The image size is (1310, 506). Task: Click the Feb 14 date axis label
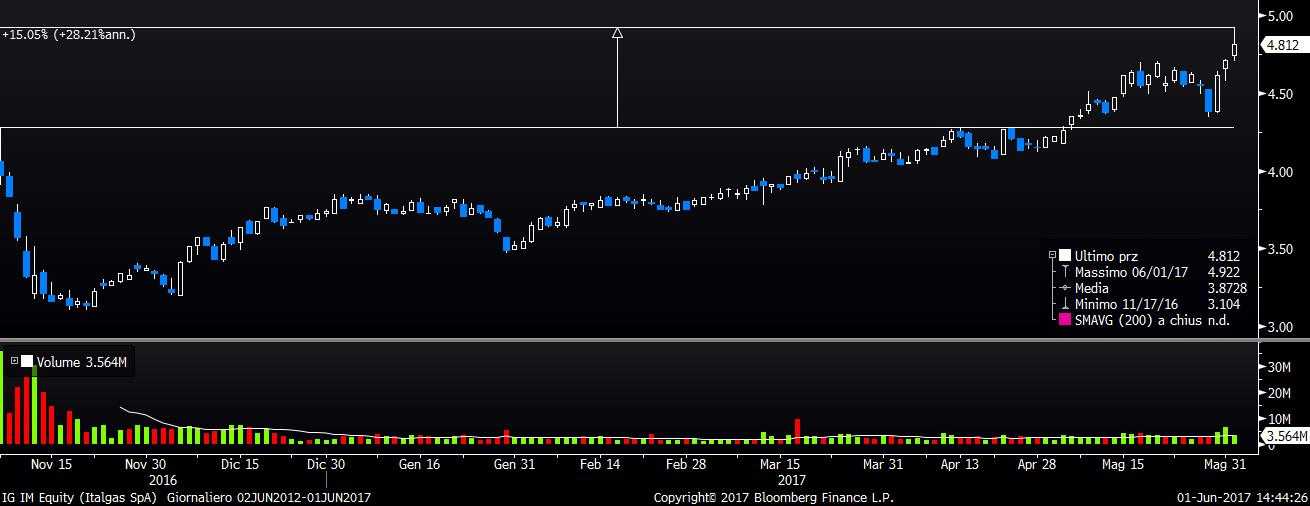click(x=601, y=464)
